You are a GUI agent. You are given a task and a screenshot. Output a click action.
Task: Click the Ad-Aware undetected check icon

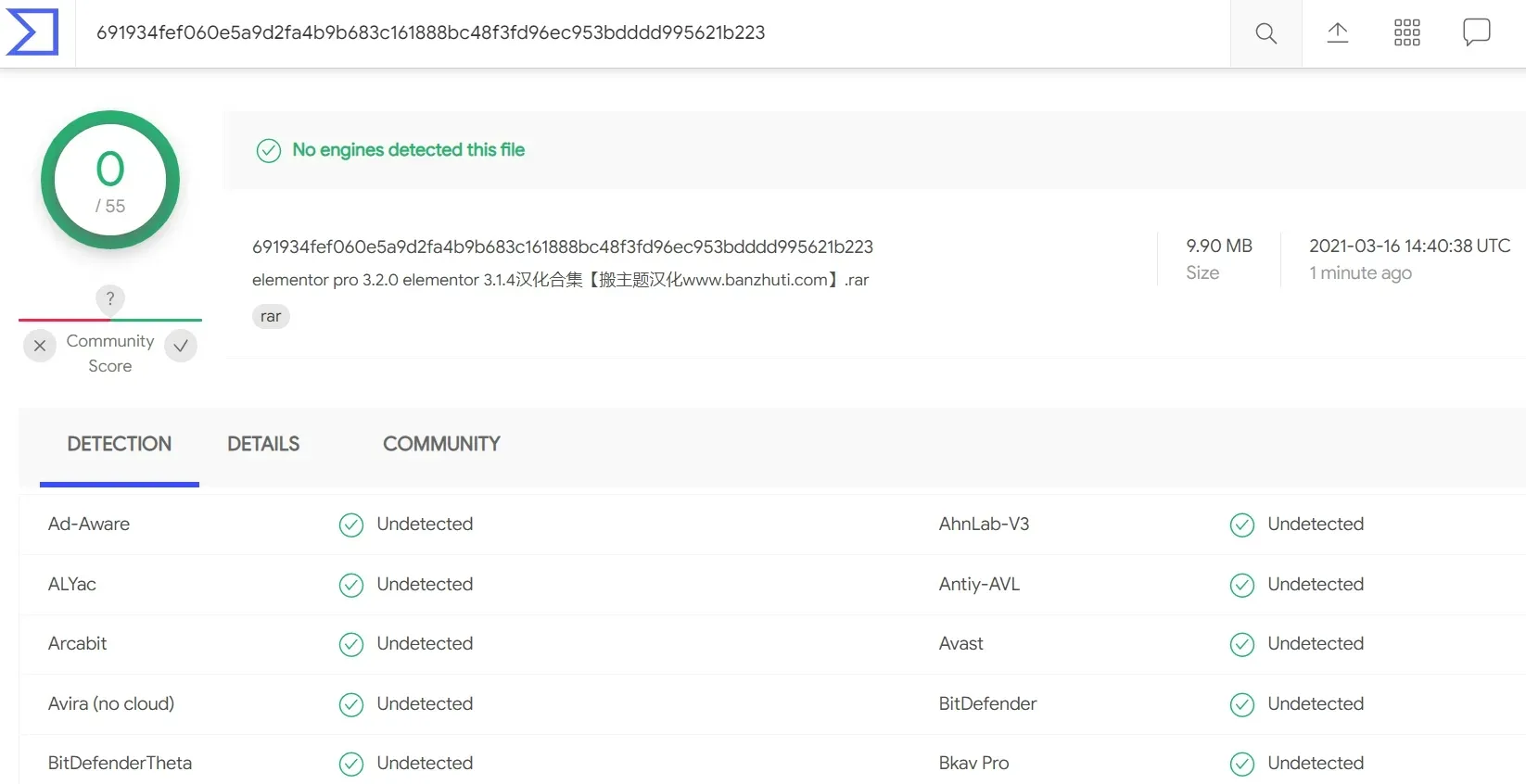(351, 525)
